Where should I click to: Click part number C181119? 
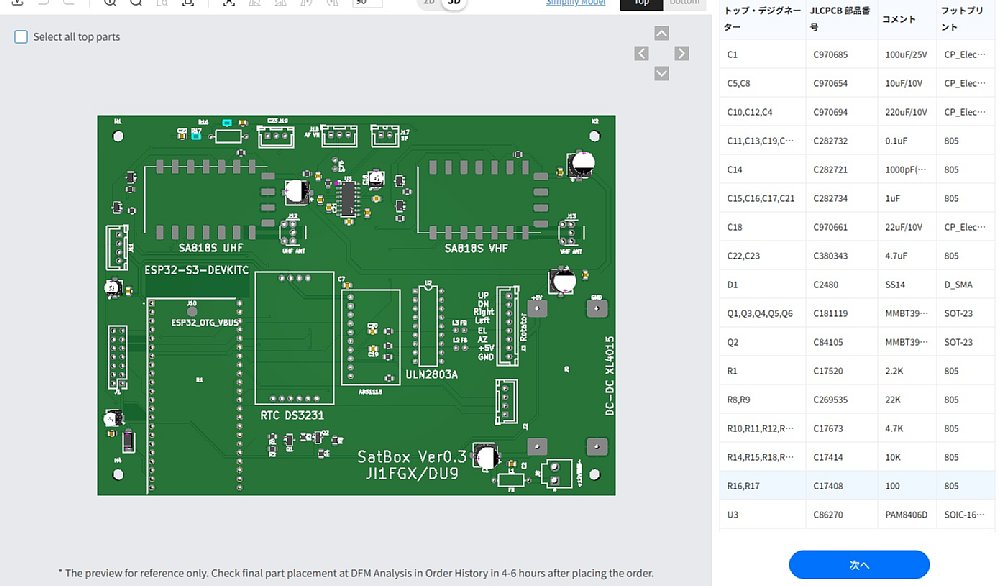tap(830, 313)
